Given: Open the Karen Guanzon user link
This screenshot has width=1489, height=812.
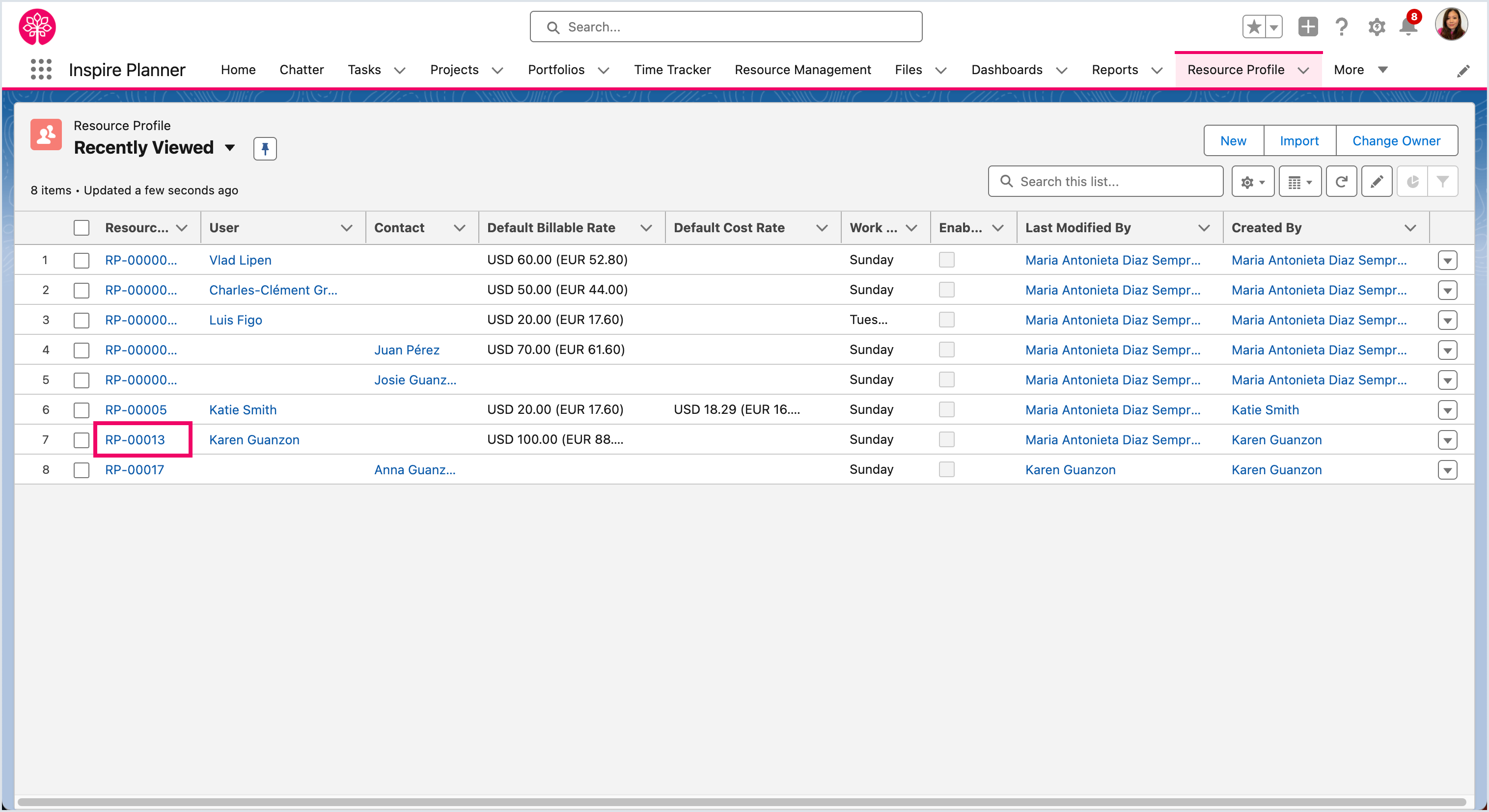Looking at the screenshot, I should pos(254,440).
